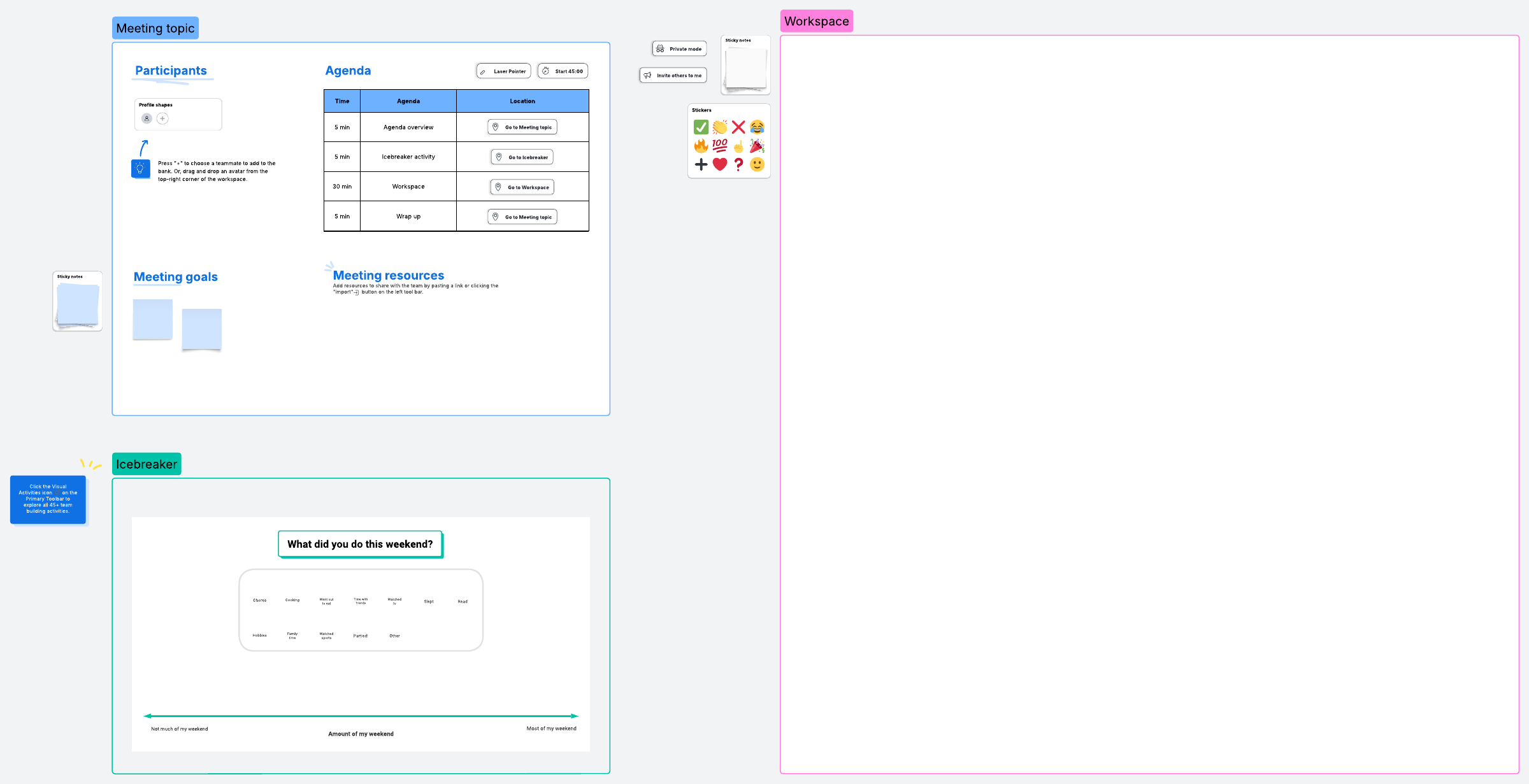Select the Icebreaker frame label
Image resolution: width=1529 pixels, height=784 pixels.
(147, 464)
